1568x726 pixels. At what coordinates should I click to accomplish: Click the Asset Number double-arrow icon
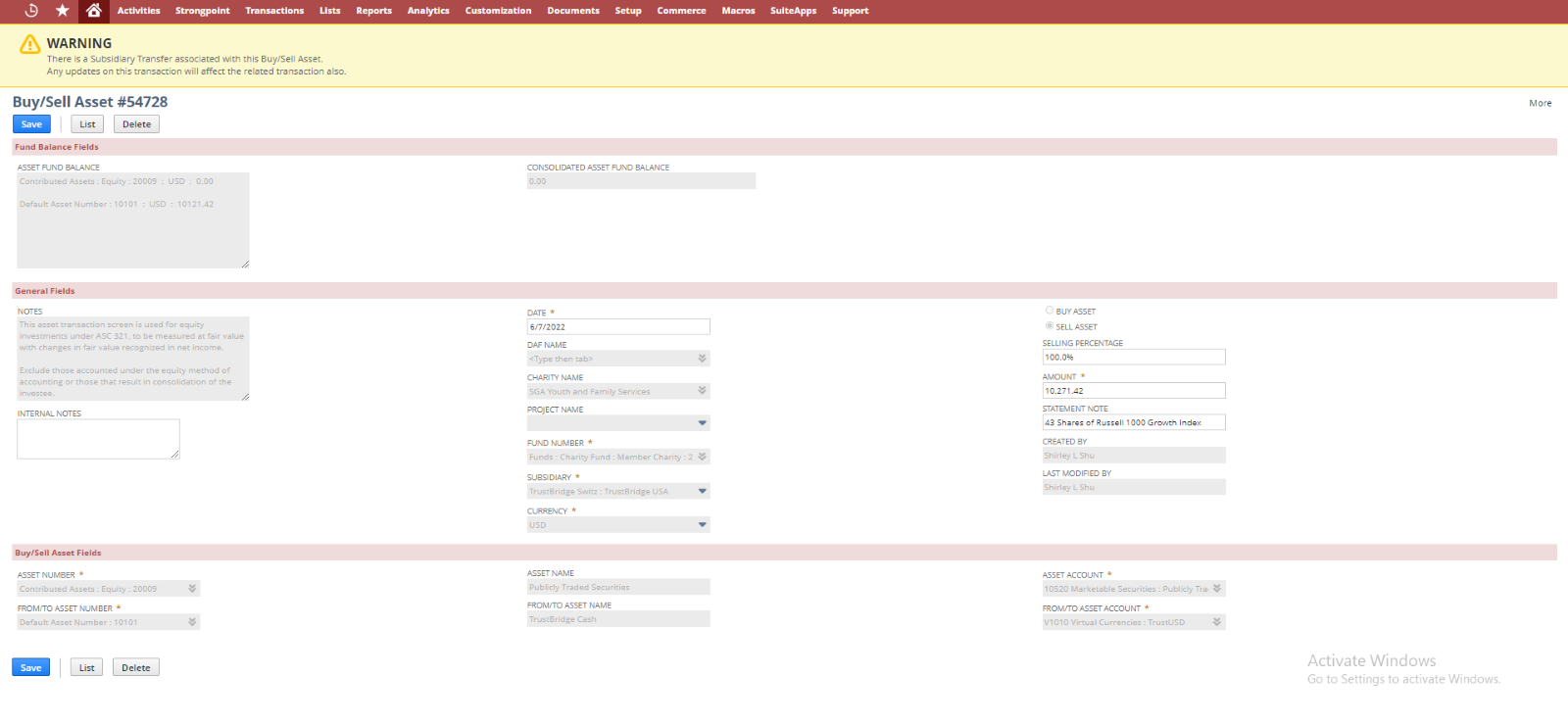click(192, 589)
